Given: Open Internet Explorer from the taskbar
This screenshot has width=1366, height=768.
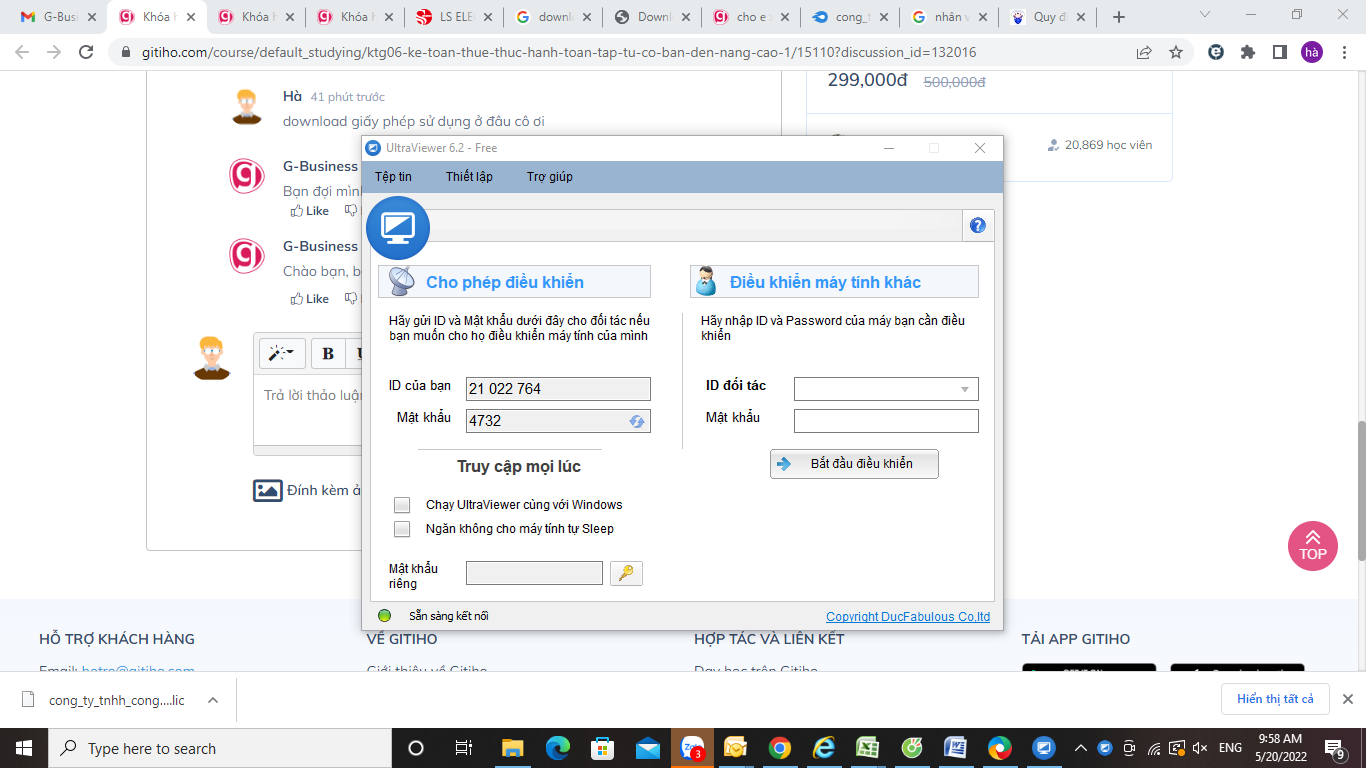Looking at the screenshot, I should tap(824, 748).
